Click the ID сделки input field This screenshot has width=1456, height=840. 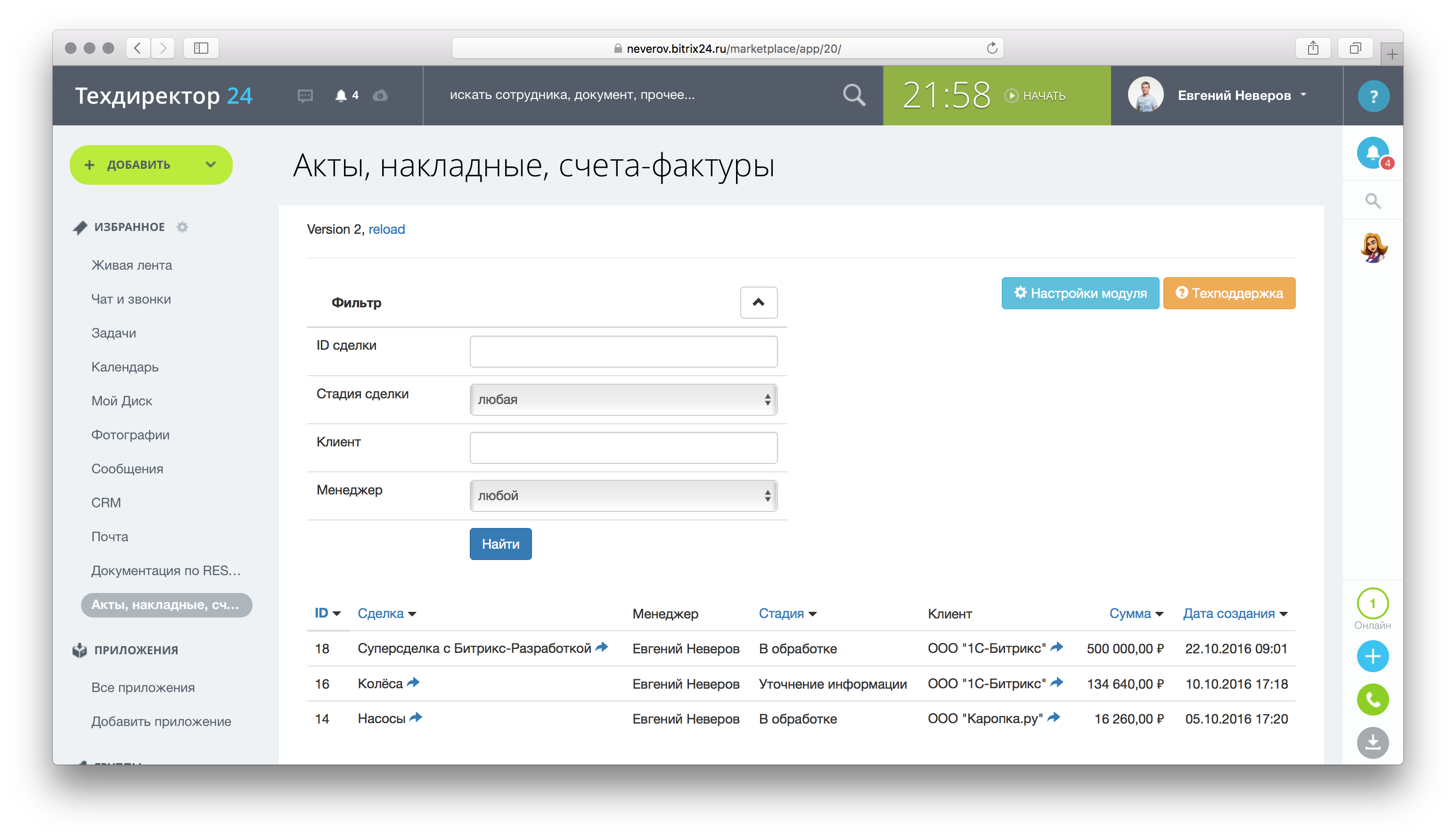click(623, 351)
